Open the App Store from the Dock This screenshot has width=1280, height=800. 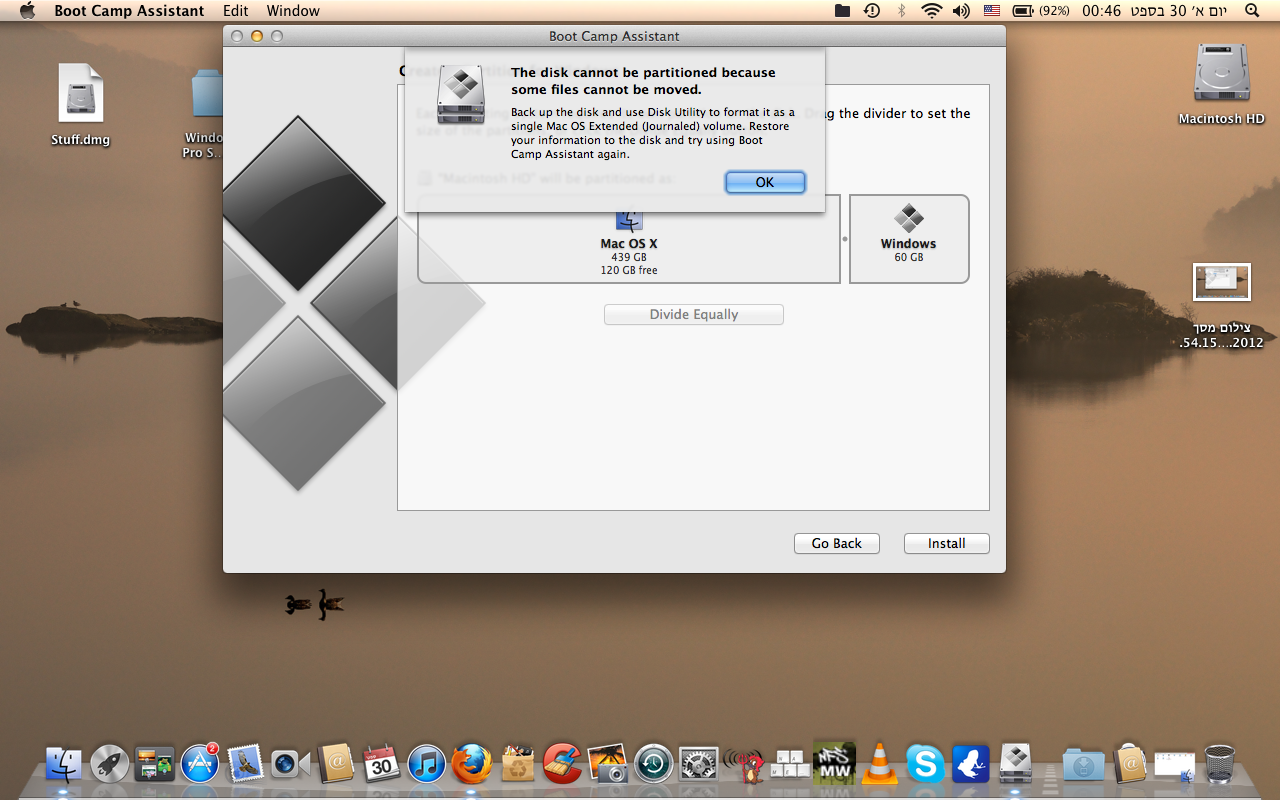click(x=199, y=765)
